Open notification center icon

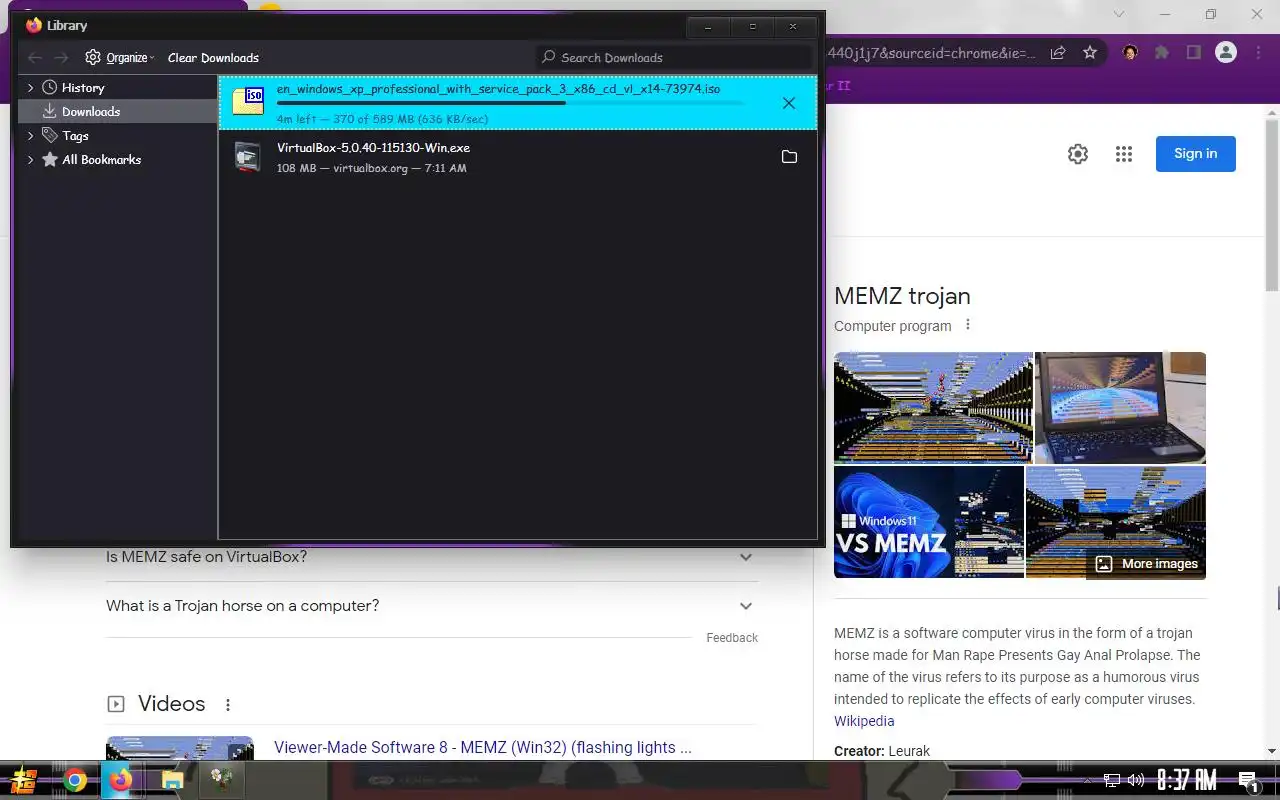1248,781
